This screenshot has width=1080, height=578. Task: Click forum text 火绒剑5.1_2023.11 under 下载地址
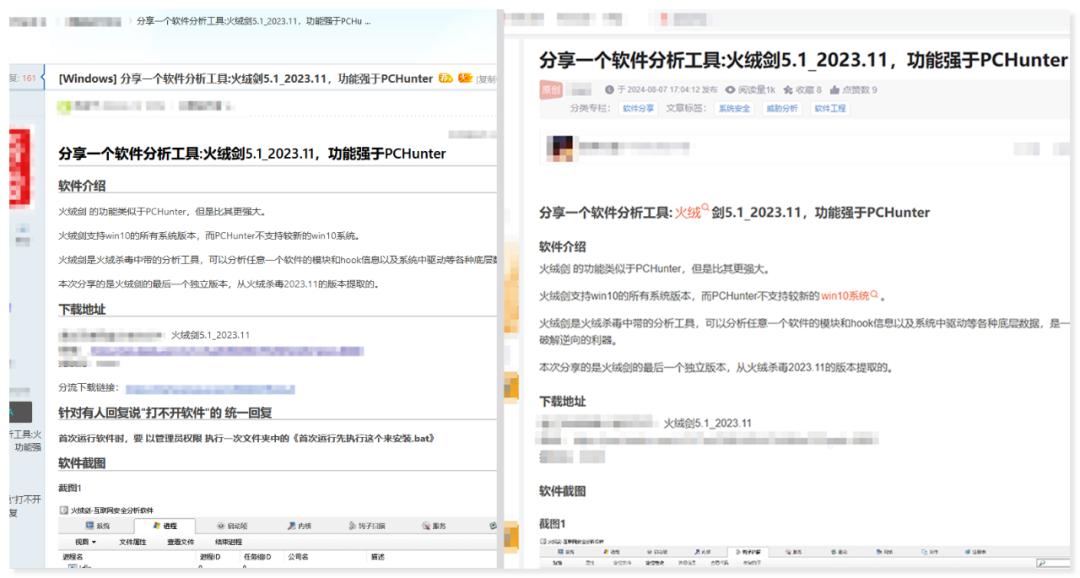pyautogui.click(x=210, y=335)
